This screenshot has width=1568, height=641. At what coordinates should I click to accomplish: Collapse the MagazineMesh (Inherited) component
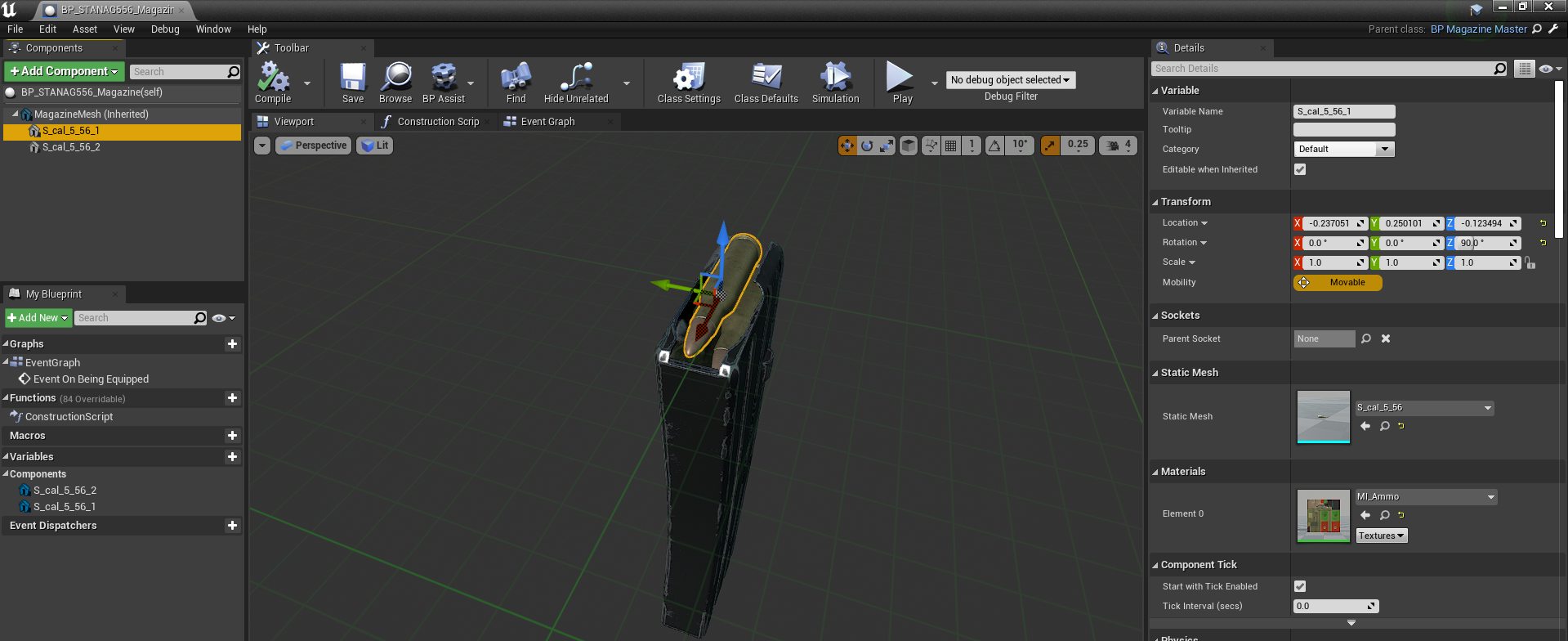pyautogui.click(x=15, y=114)
